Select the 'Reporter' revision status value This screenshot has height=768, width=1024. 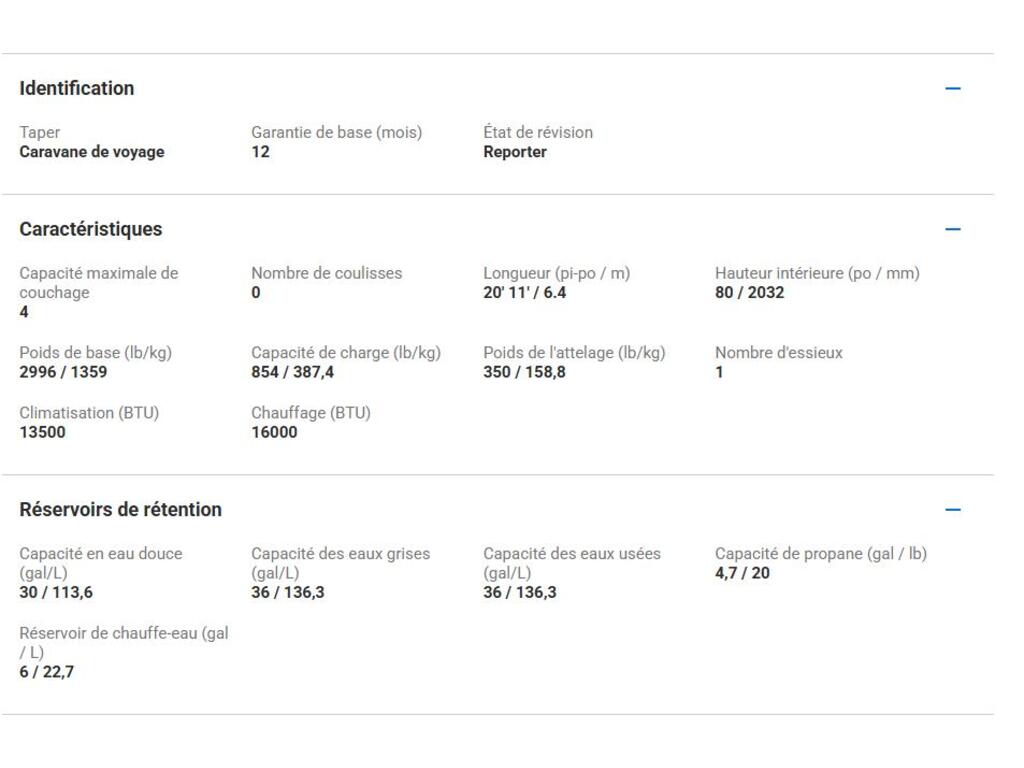point(515,152)
